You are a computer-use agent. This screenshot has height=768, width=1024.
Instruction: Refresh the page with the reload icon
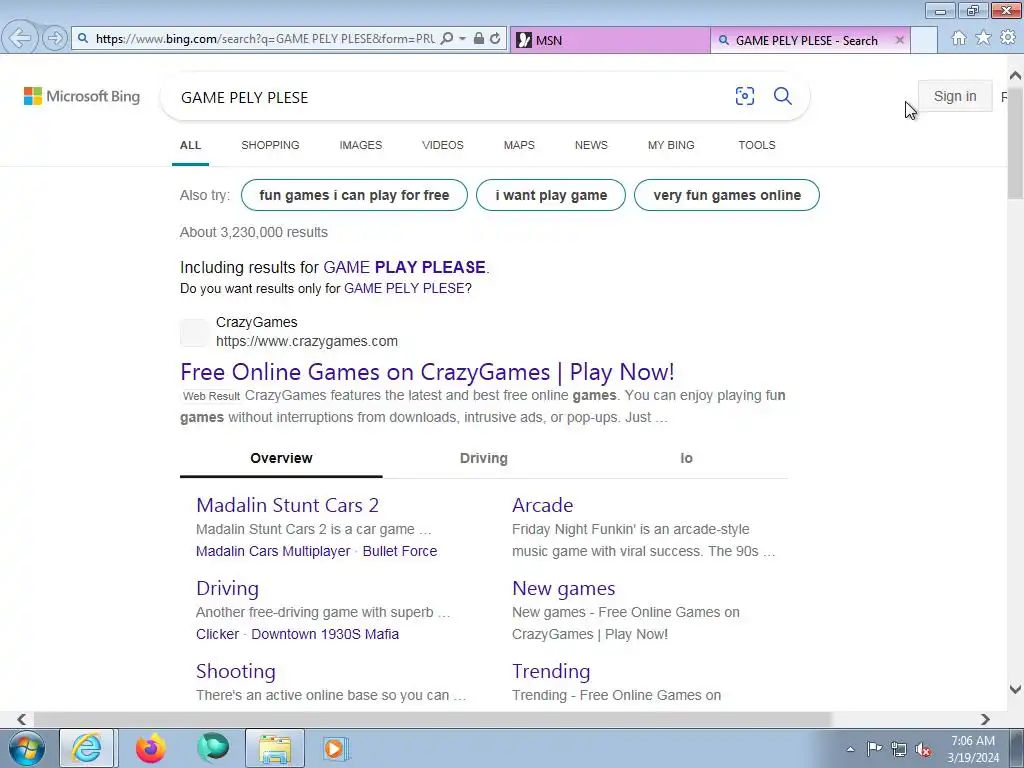[x=495, y=39]
